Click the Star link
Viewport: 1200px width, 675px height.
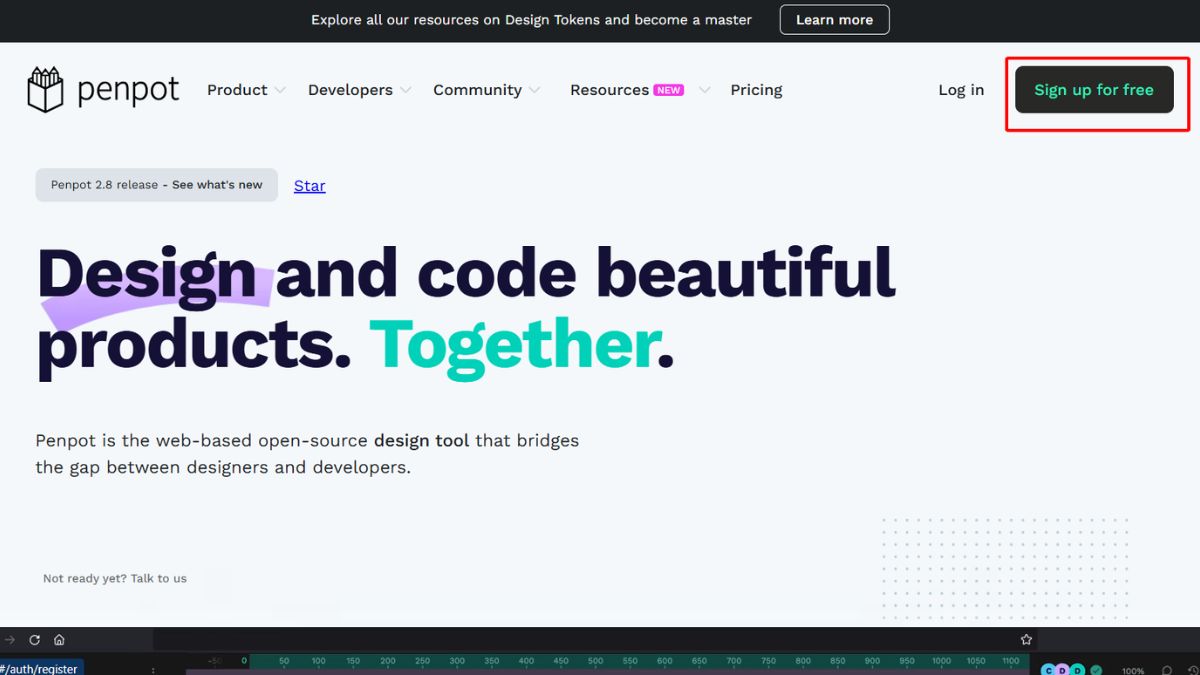point(309,186)
